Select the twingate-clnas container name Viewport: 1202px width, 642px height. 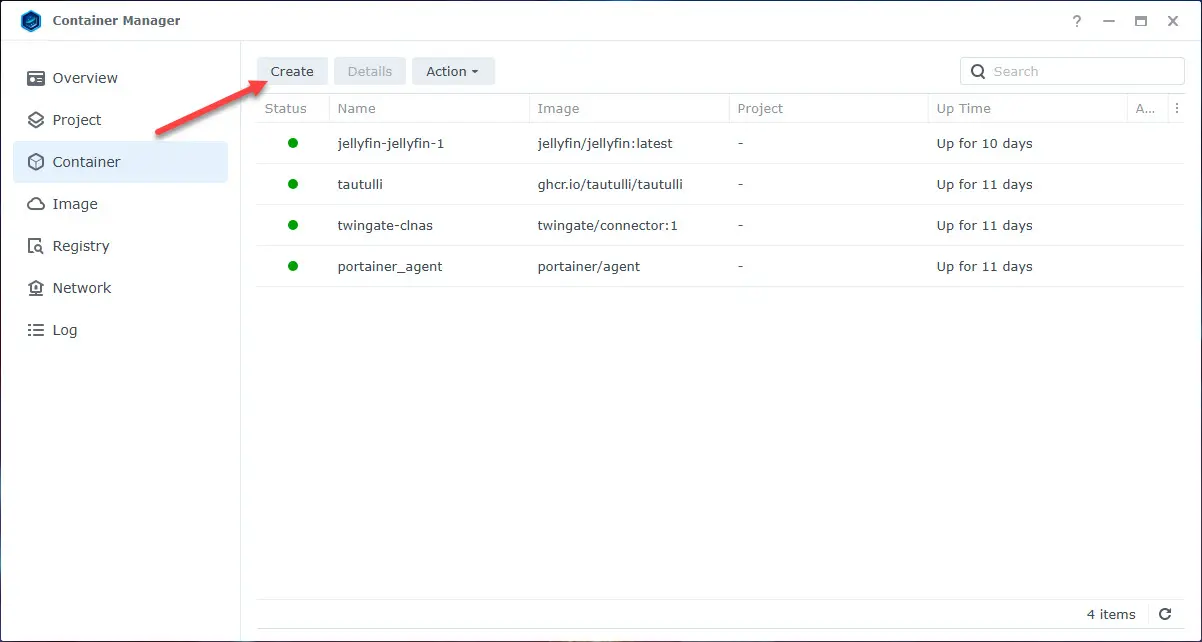tap(385, 225)
